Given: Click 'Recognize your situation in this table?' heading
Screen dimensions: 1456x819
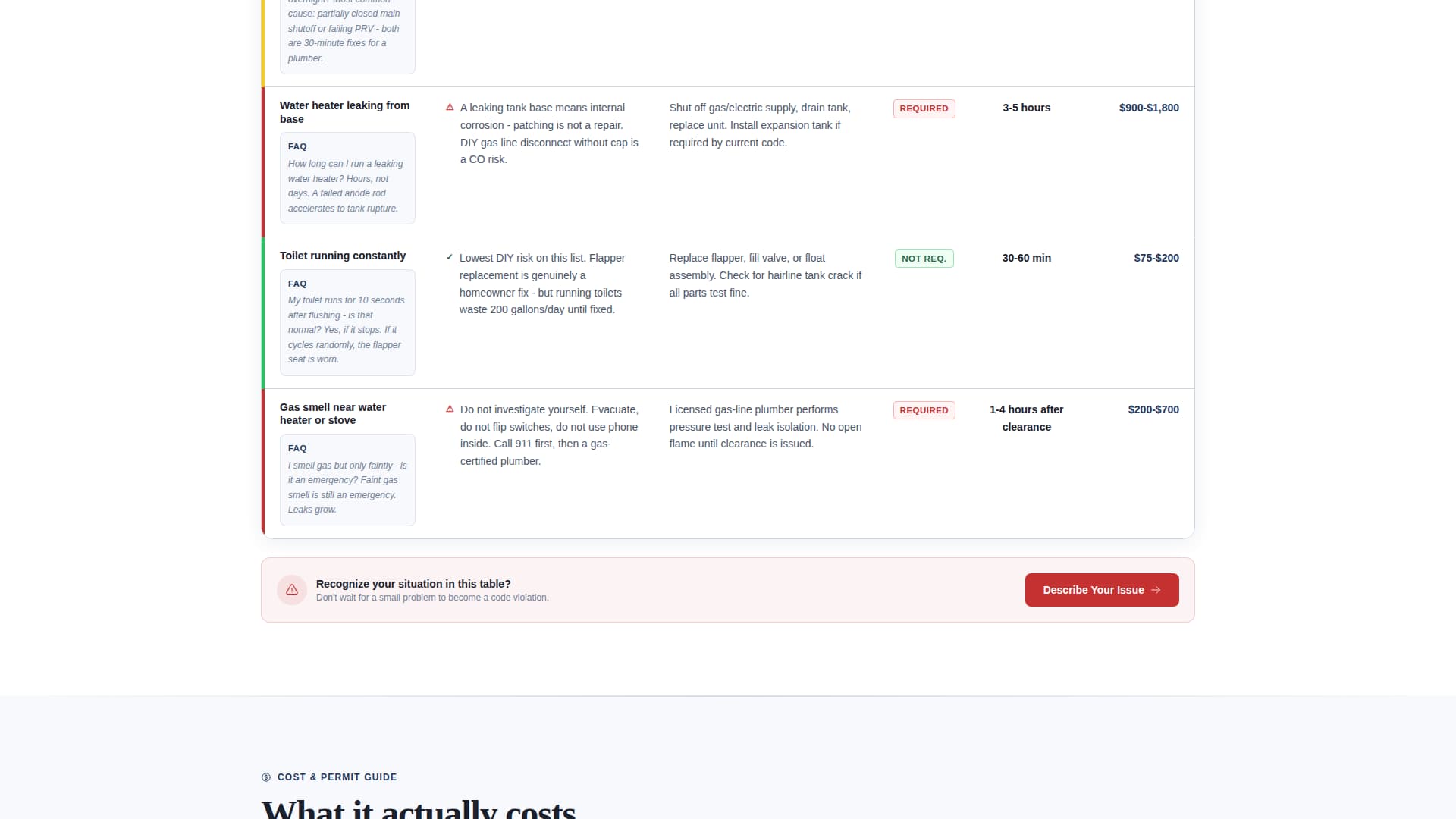Looking at the screenshot, I should [413, 584].
